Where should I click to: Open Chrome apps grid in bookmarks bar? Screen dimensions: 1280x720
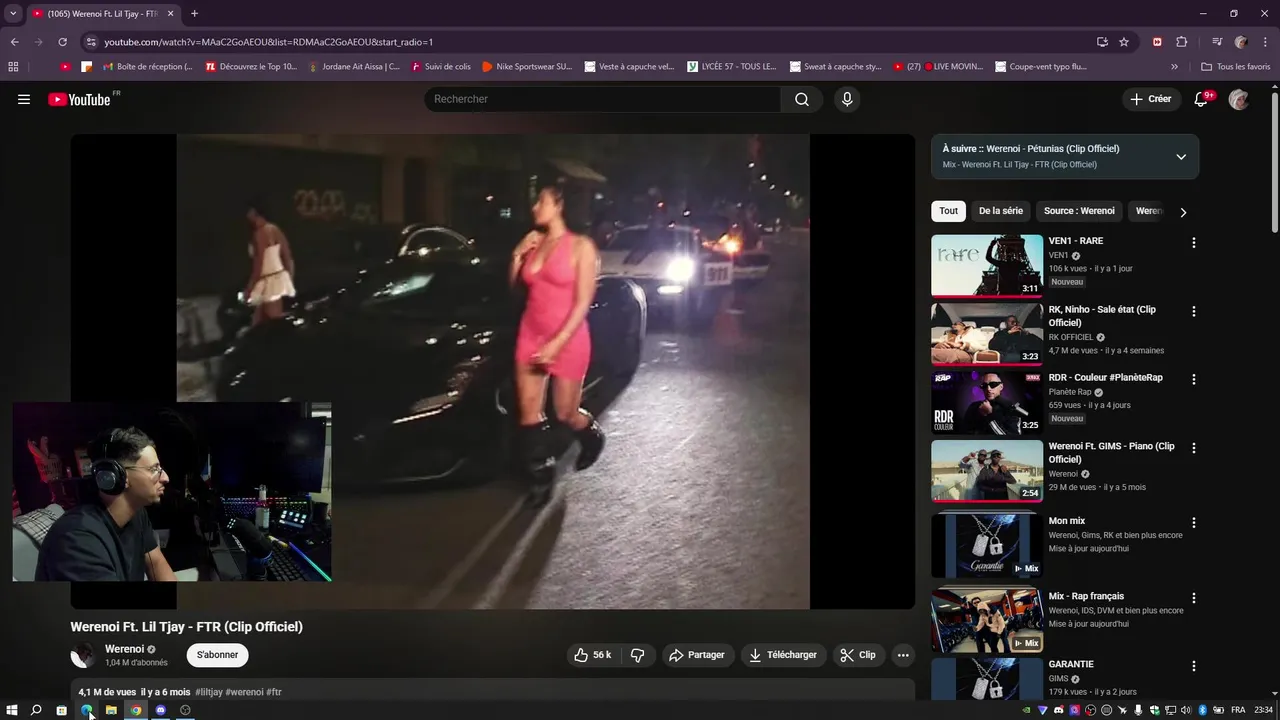13,67
